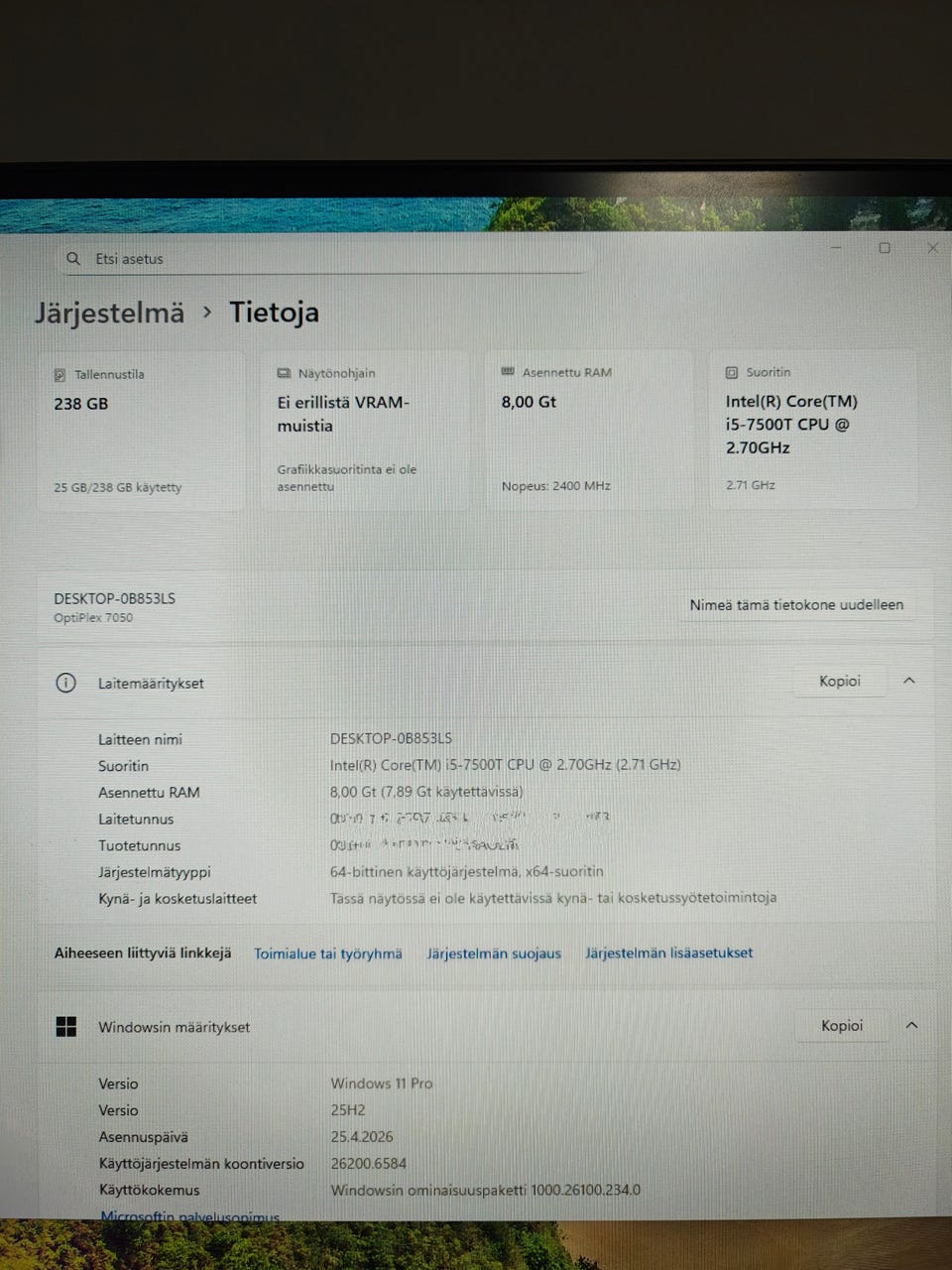This screenshot has width=952, height=1270.
Task: Maximize the settings window
Action: pos(885,248)
